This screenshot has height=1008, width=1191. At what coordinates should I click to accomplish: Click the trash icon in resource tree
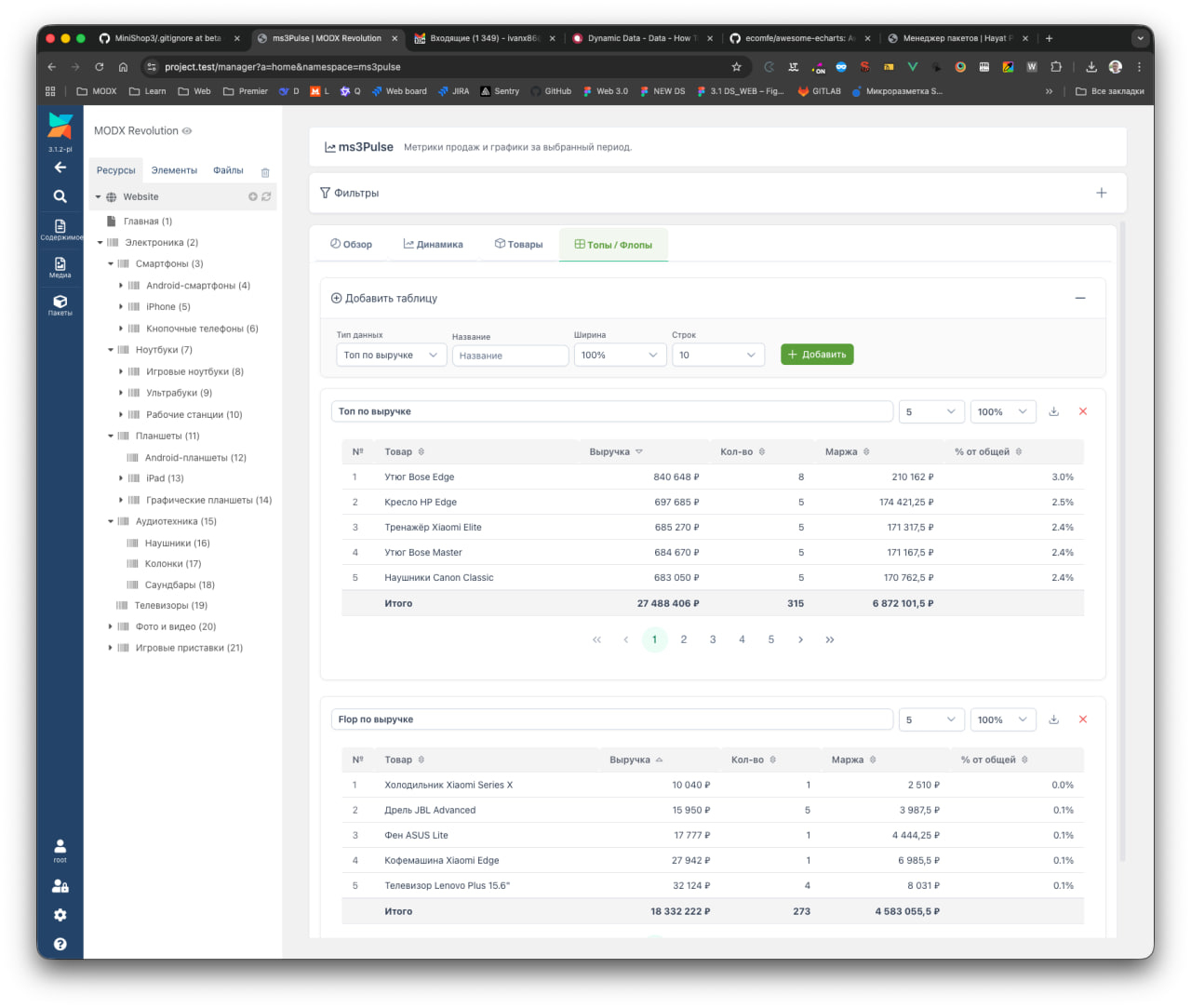pos(265,172)
